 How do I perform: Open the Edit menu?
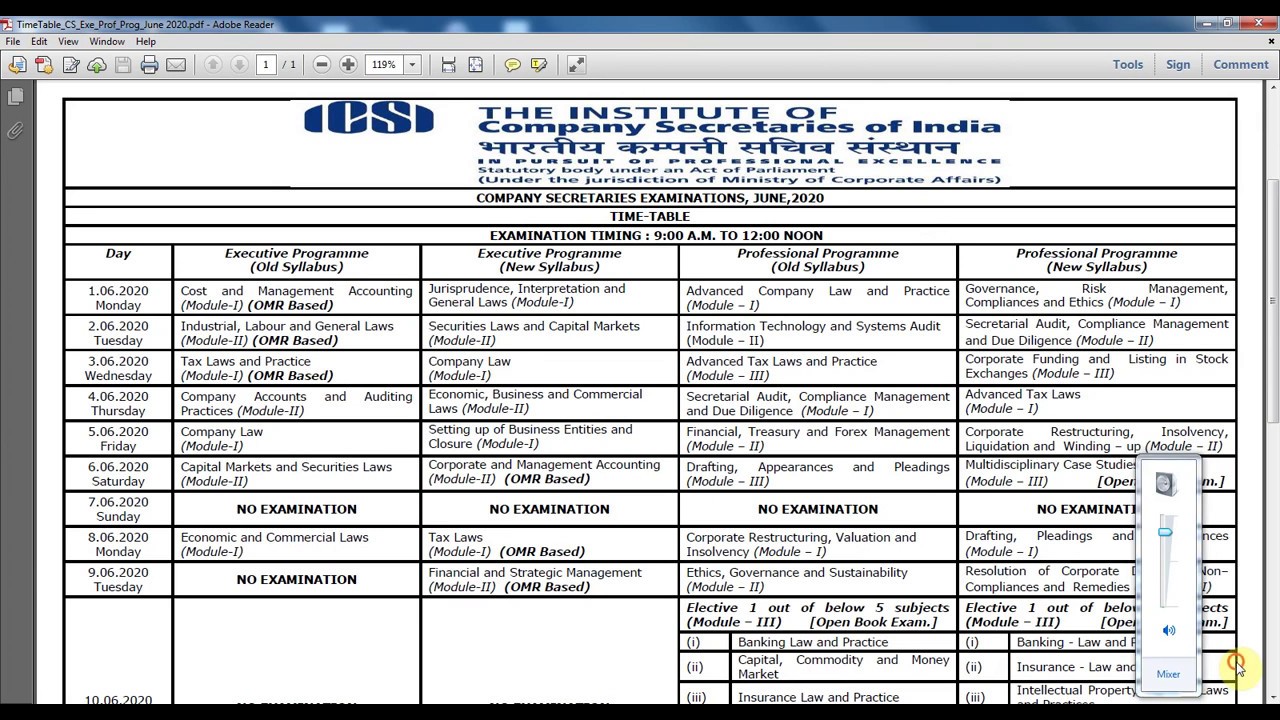tap(39, 42)
